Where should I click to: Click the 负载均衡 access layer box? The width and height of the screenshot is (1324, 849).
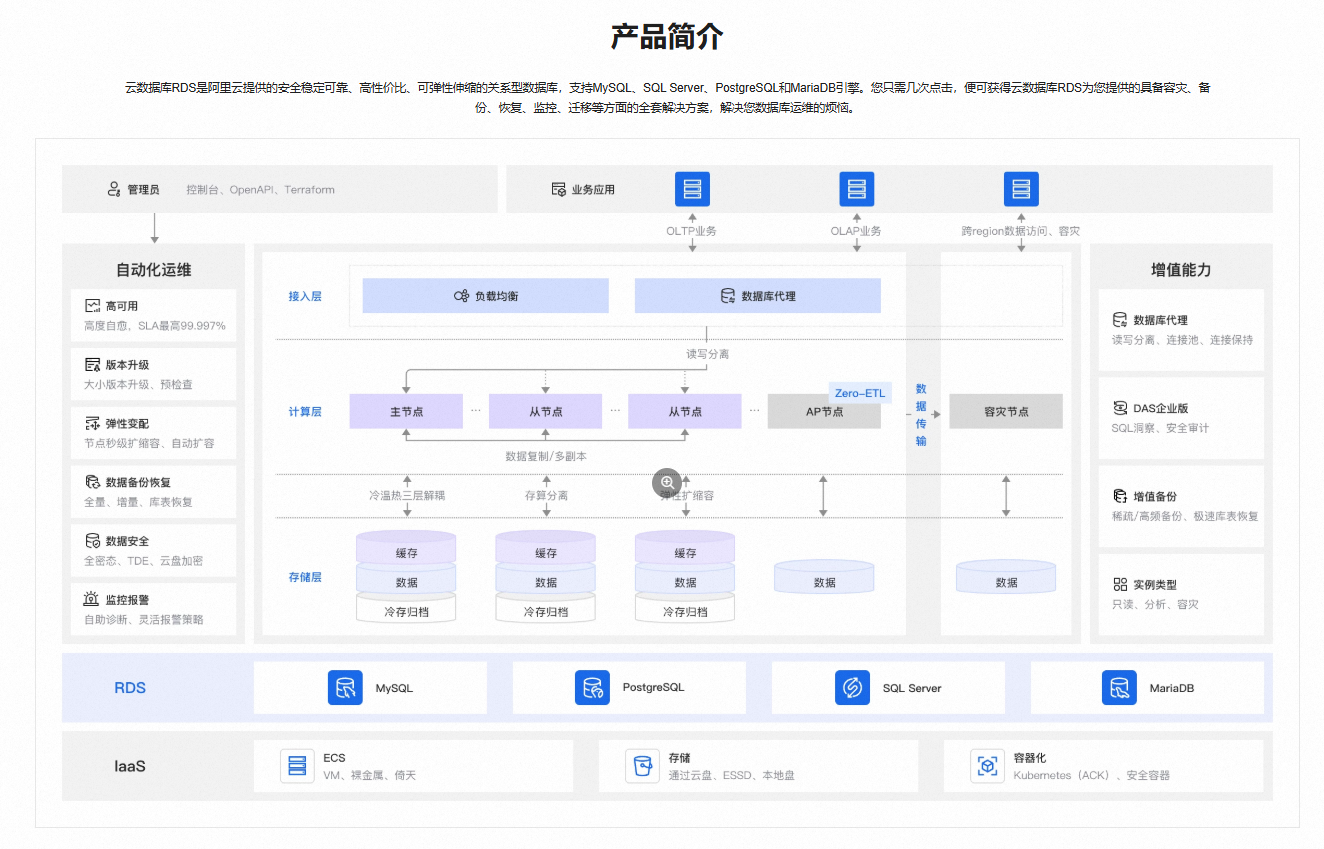click(485, 296)
